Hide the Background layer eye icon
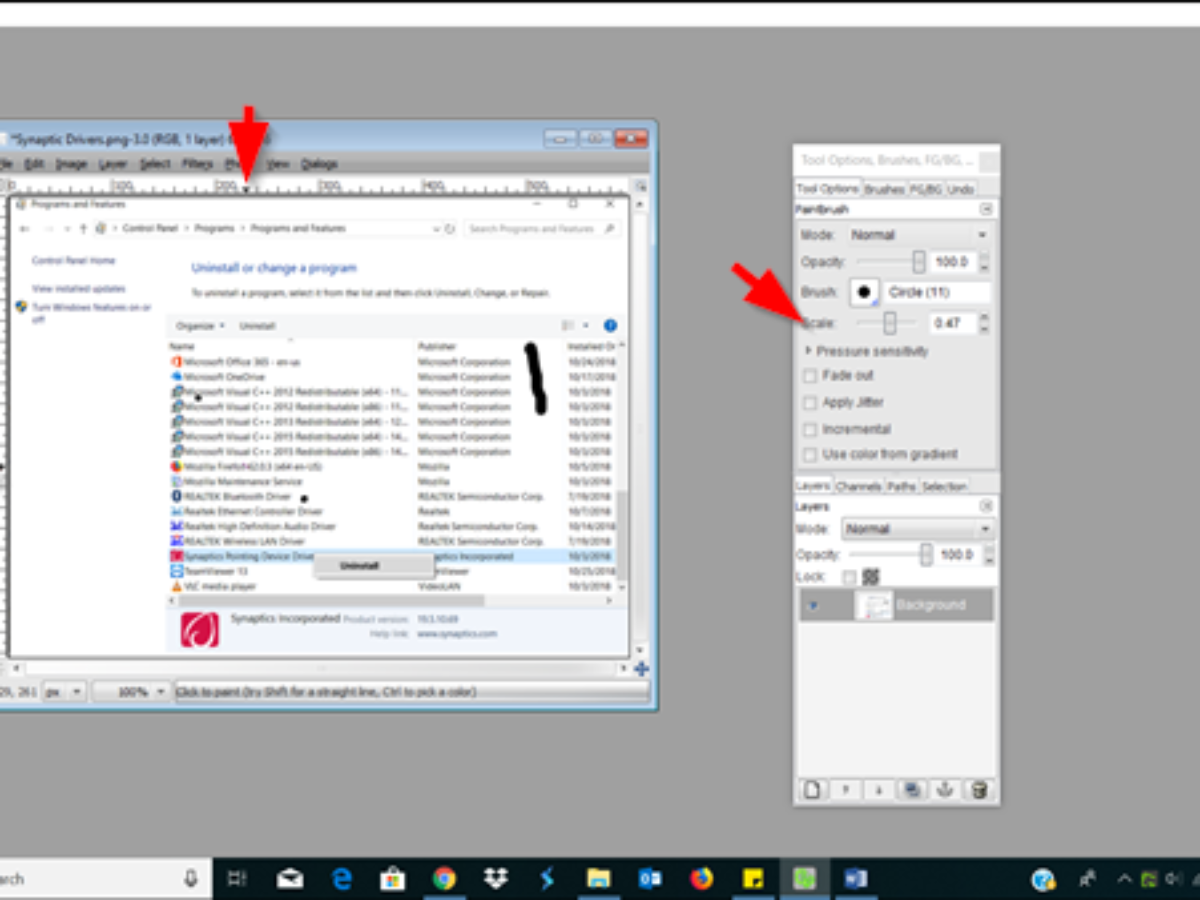The image size is (1200, 900). (x=813, y=605)
